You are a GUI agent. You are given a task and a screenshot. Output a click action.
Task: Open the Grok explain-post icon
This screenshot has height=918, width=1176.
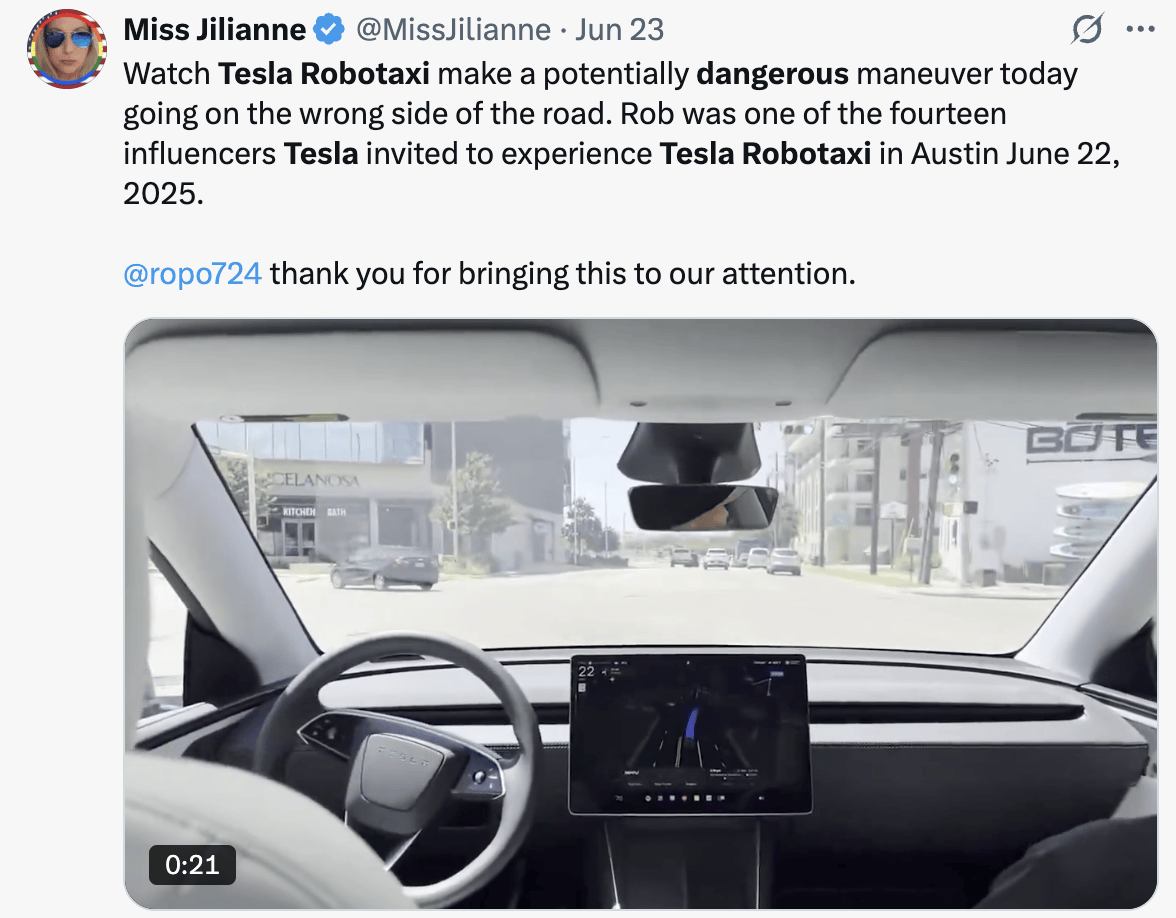1087,30
